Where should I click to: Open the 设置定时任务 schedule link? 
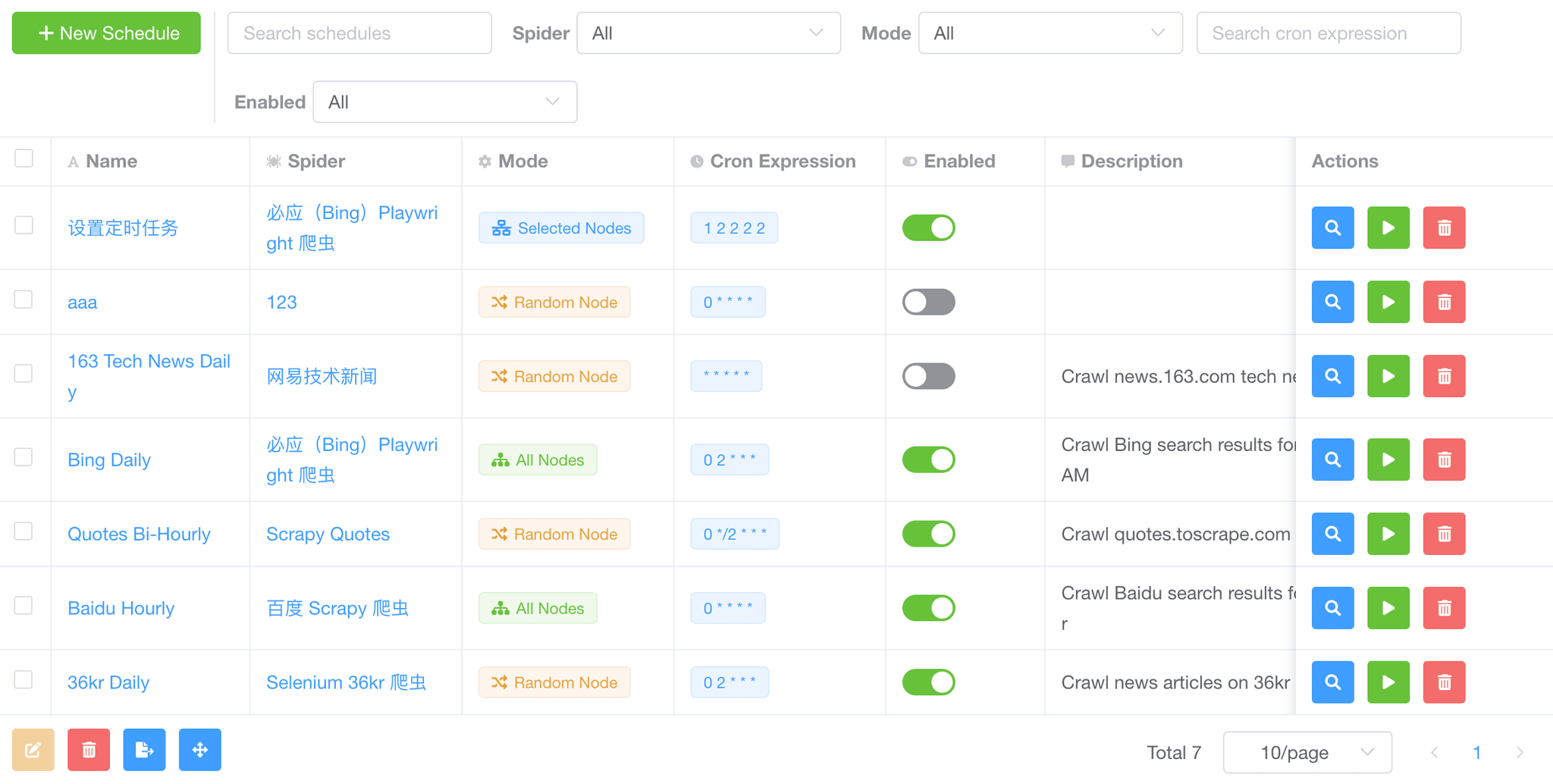[124, 227]
